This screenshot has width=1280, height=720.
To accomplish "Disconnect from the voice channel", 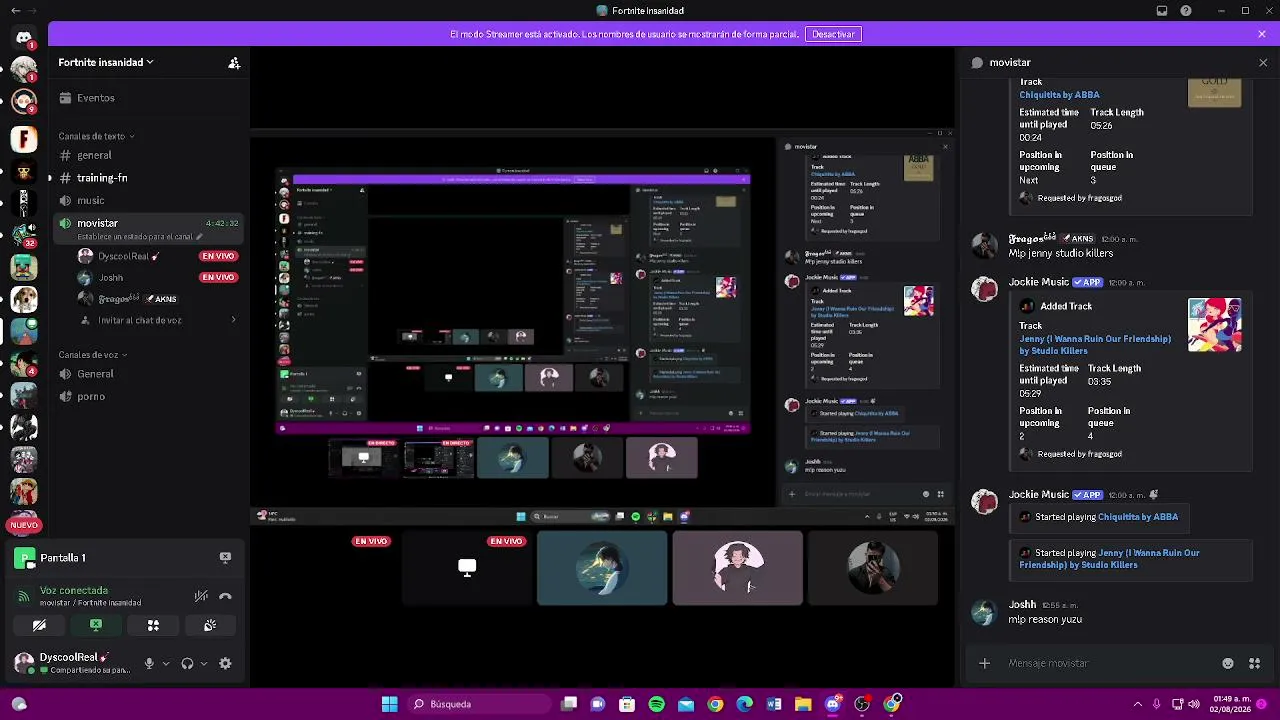I will pos(225,596).
